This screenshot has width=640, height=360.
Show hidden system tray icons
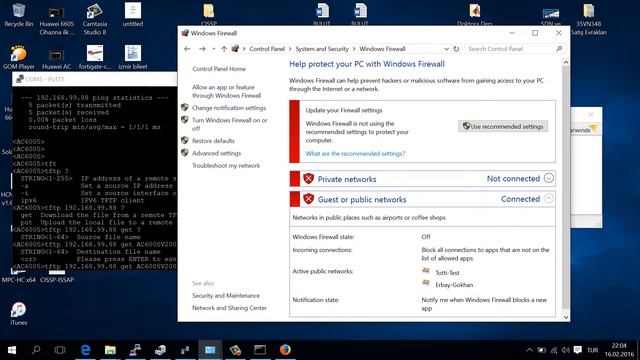coord(529,350)
